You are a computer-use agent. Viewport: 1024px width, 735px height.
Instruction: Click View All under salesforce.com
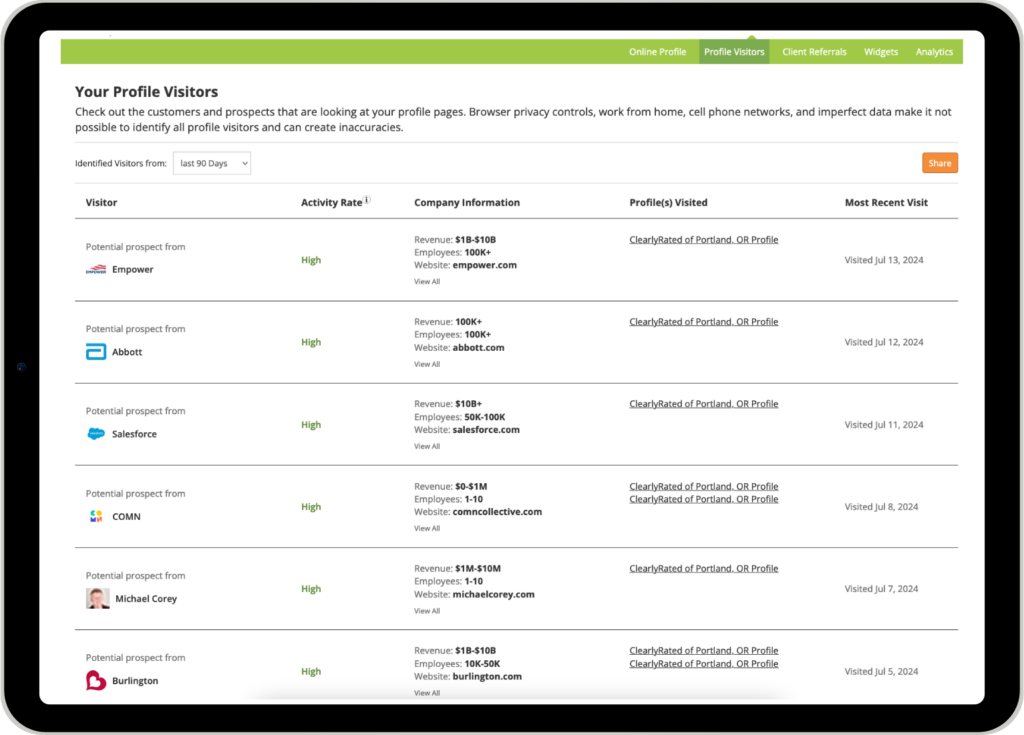[427, 446]
